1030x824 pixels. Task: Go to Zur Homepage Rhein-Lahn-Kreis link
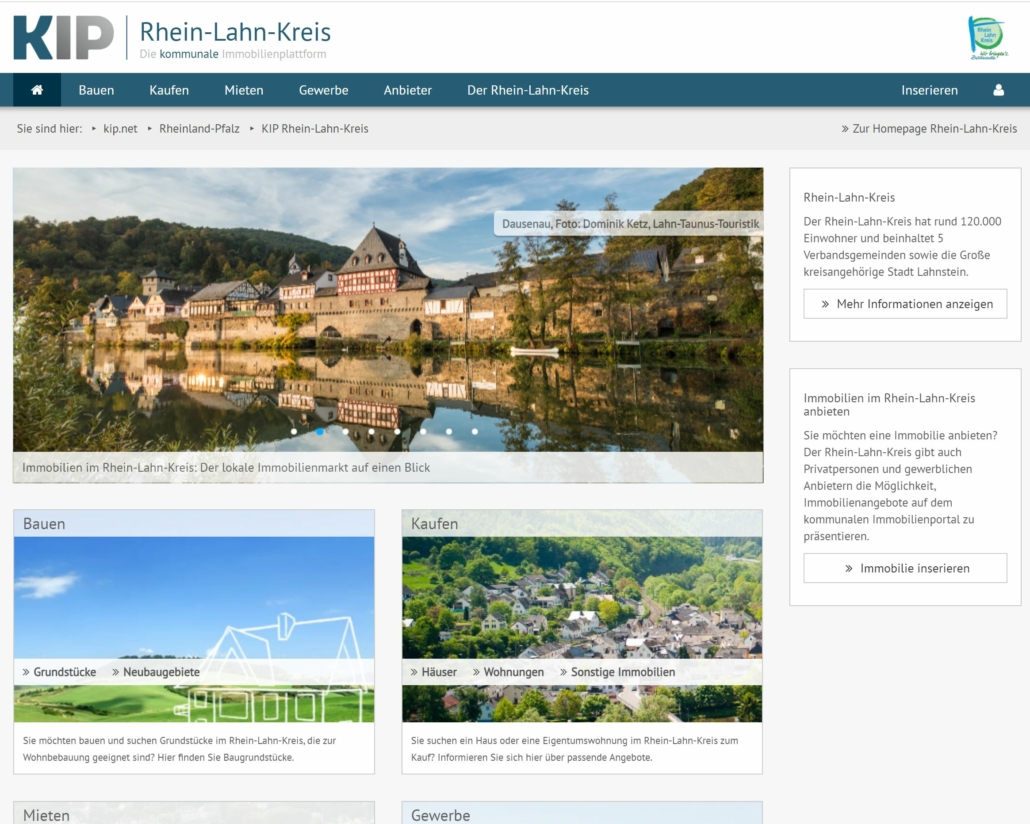[929, 129]
